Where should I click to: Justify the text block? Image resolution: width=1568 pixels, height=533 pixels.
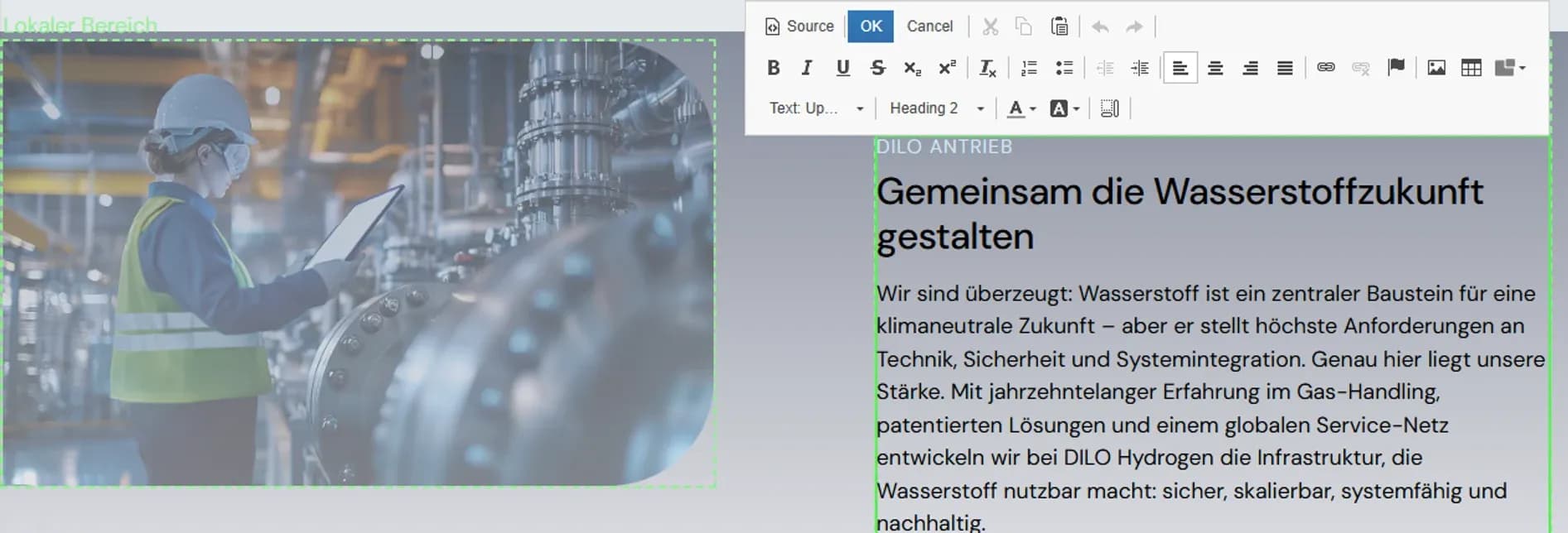click(x=1285, y=68)
